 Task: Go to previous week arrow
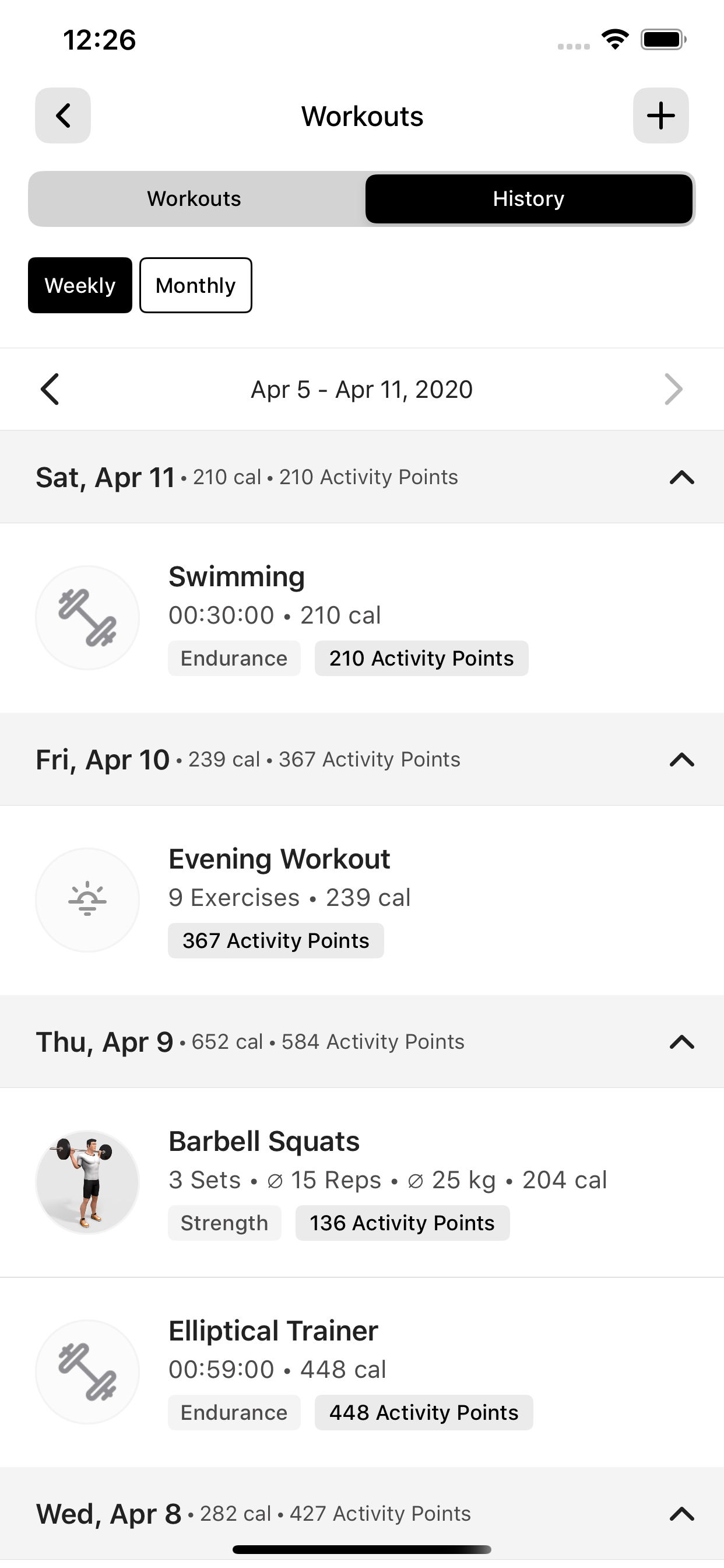(x=50, y=389)
